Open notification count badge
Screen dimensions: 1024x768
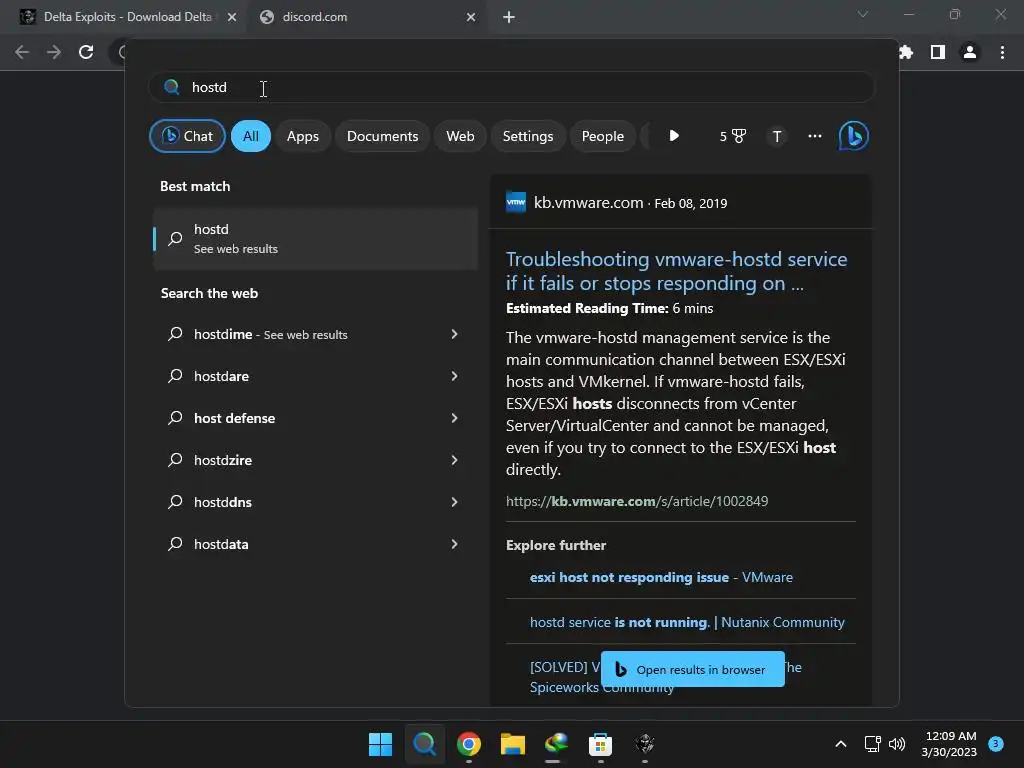click(995, 744)
